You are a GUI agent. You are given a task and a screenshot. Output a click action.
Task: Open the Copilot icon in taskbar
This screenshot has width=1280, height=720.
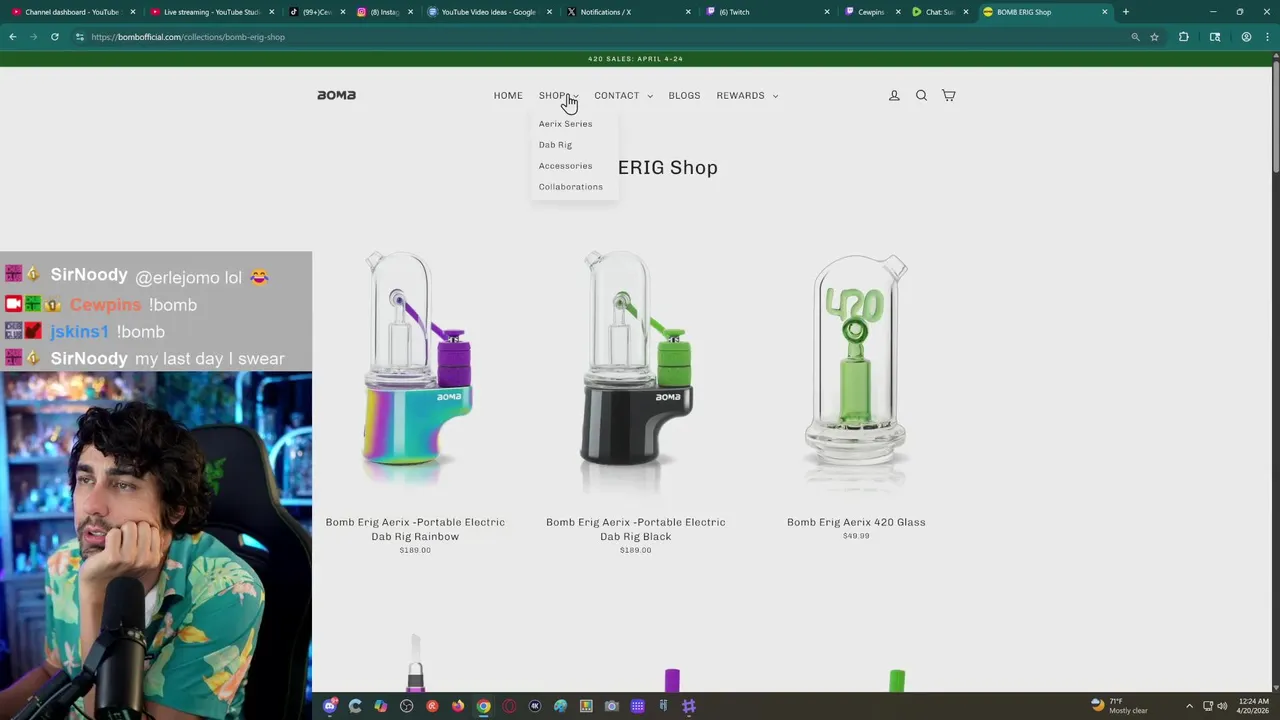pyautogui.click(x=381, y=706)
